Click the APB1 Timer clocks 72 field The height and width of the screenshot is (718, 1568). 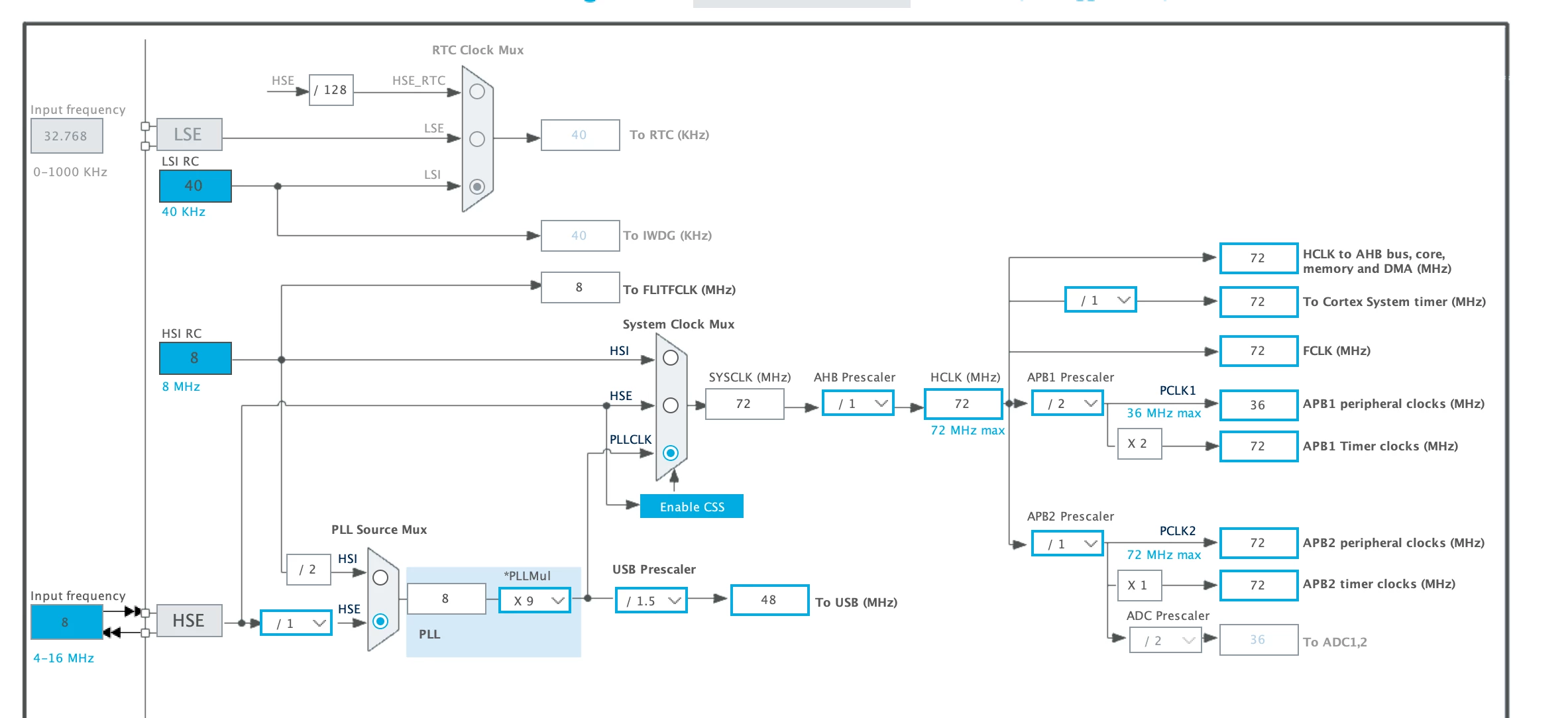coord(1259,446)
